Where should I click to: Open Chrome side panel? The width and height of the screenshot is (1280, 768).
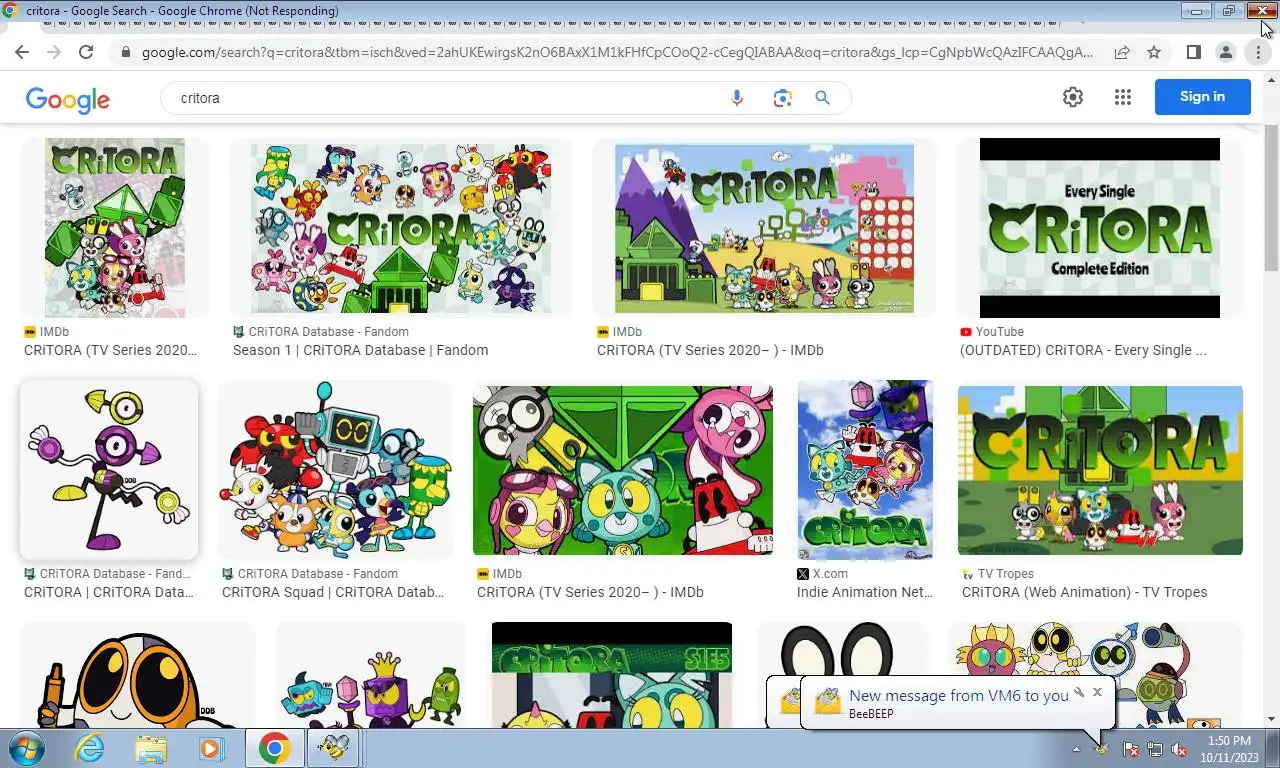(x=1193, y=52)
